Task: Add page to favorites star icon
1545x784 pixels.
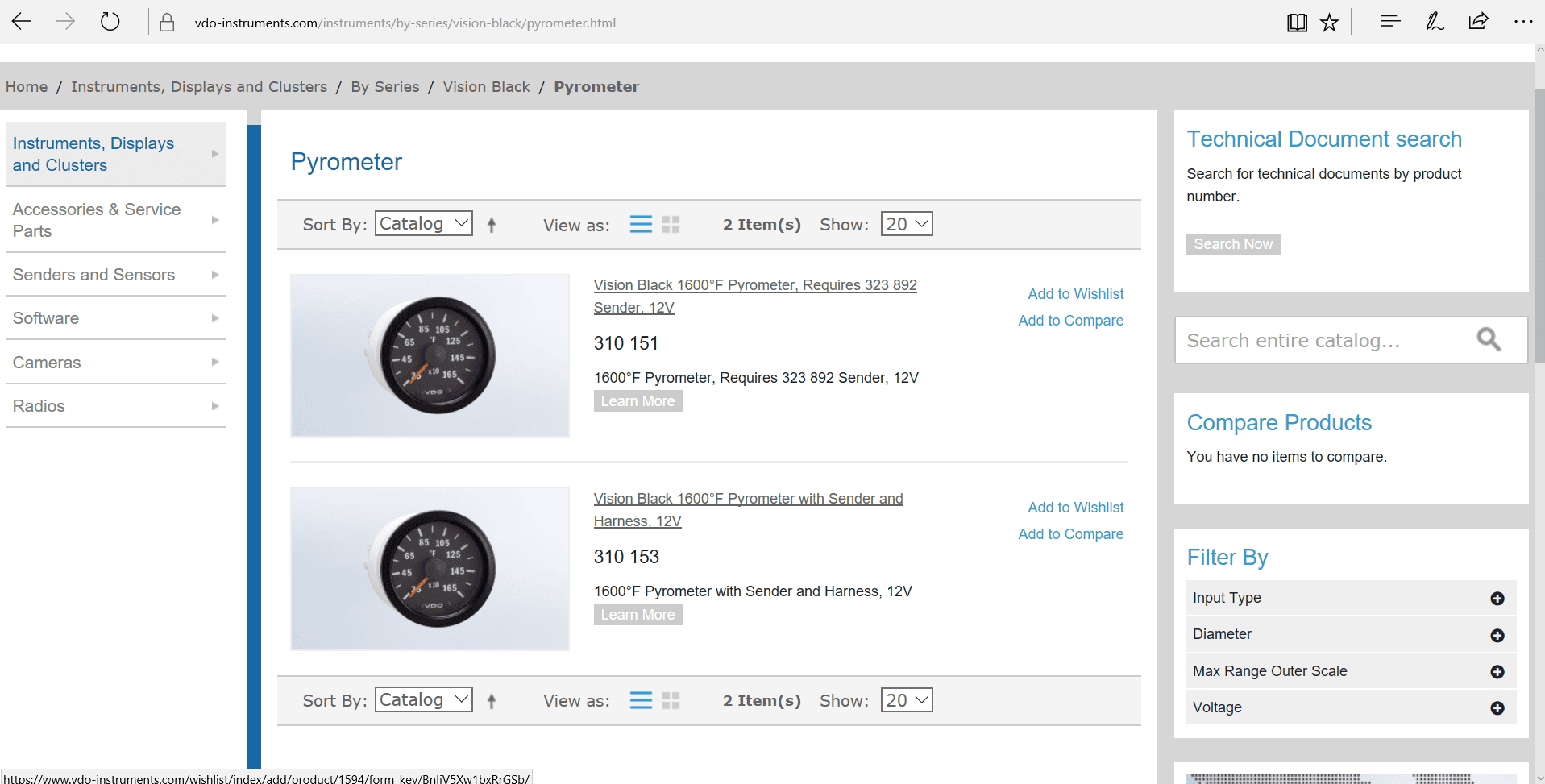Action: pyautogui.click(x=1330, y=23)
